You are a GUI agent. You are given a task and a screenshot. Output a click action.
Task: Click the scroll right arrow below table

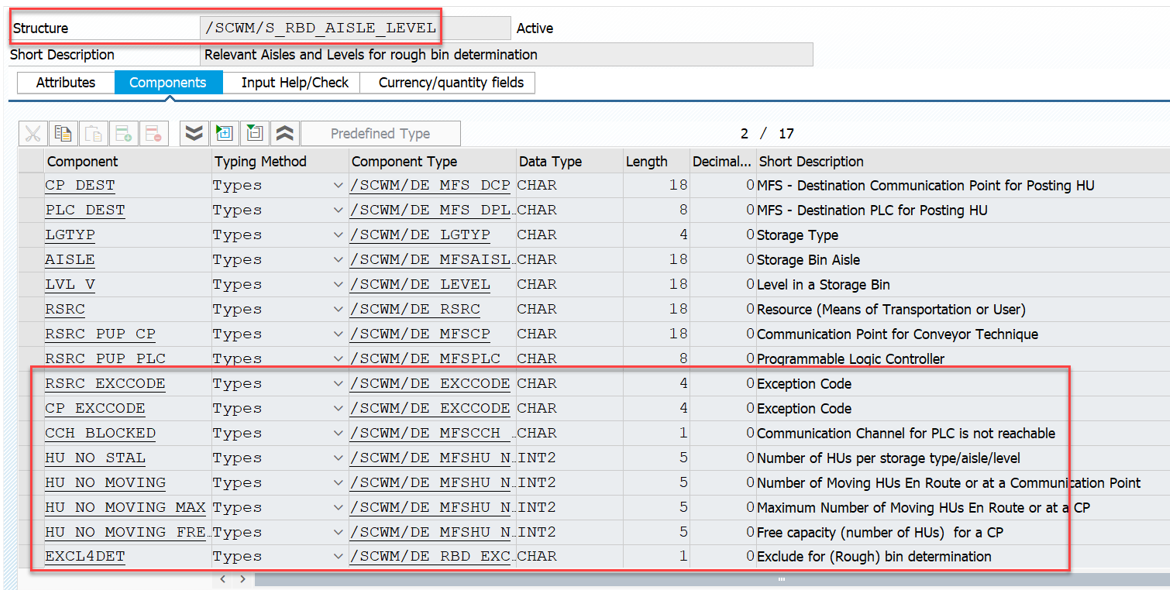click(x=243, y=579)
